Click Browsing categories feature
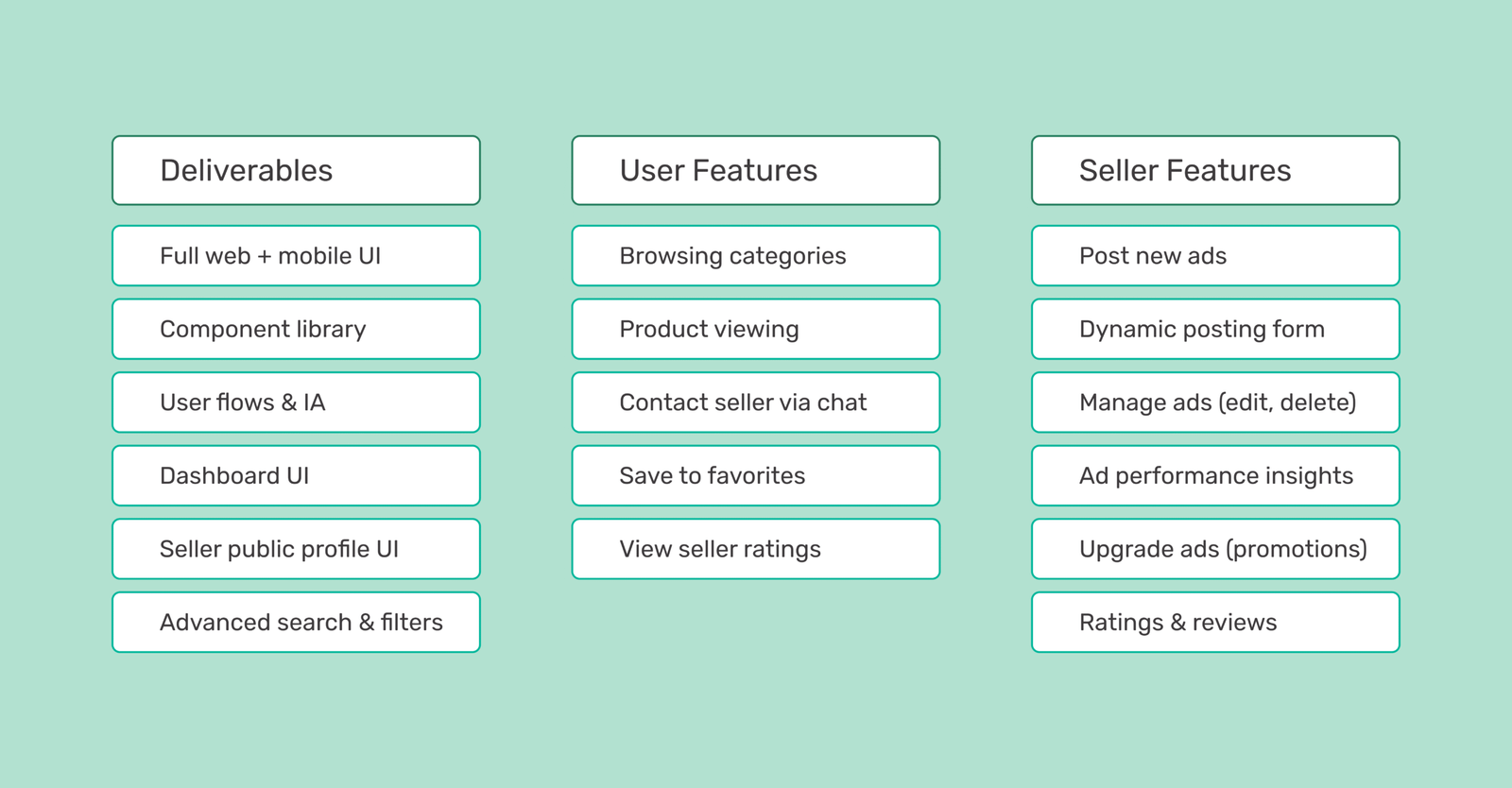The height and width of the screenshot is (788, 1512). [x=755, y=255]
